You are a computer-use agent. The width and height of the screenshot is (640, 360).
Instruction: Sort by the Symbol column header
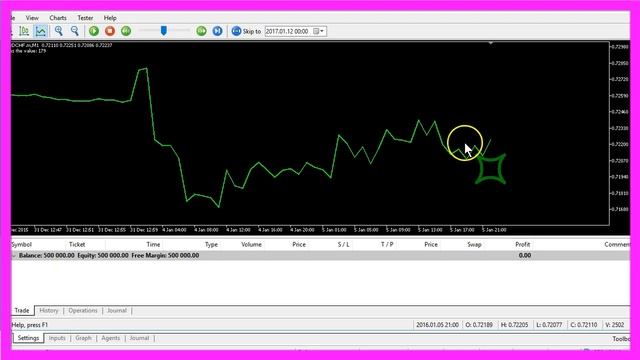(x=22, y=244)
